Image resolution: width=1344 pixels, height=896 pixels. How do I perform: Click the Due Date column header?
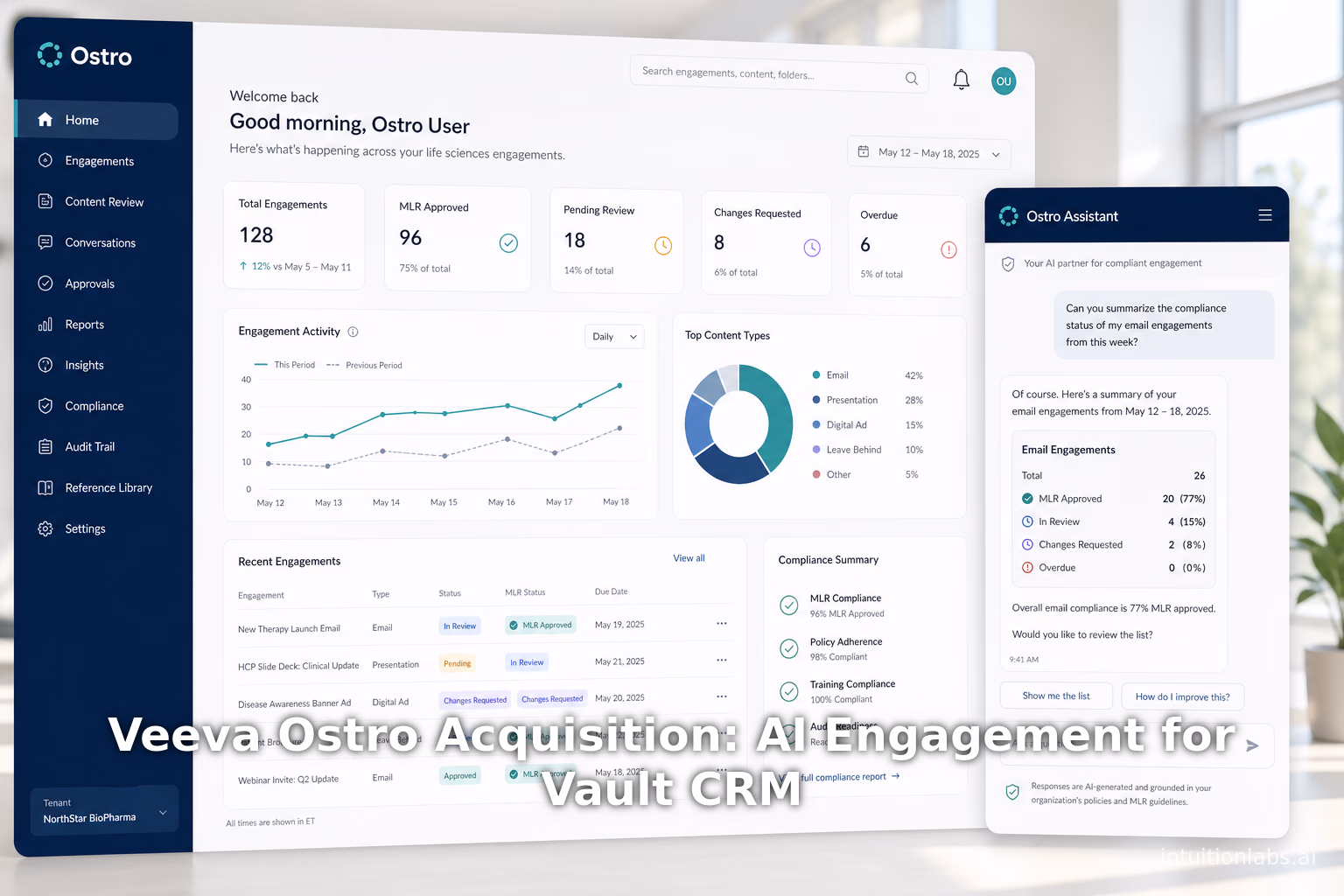pos(611,591)
